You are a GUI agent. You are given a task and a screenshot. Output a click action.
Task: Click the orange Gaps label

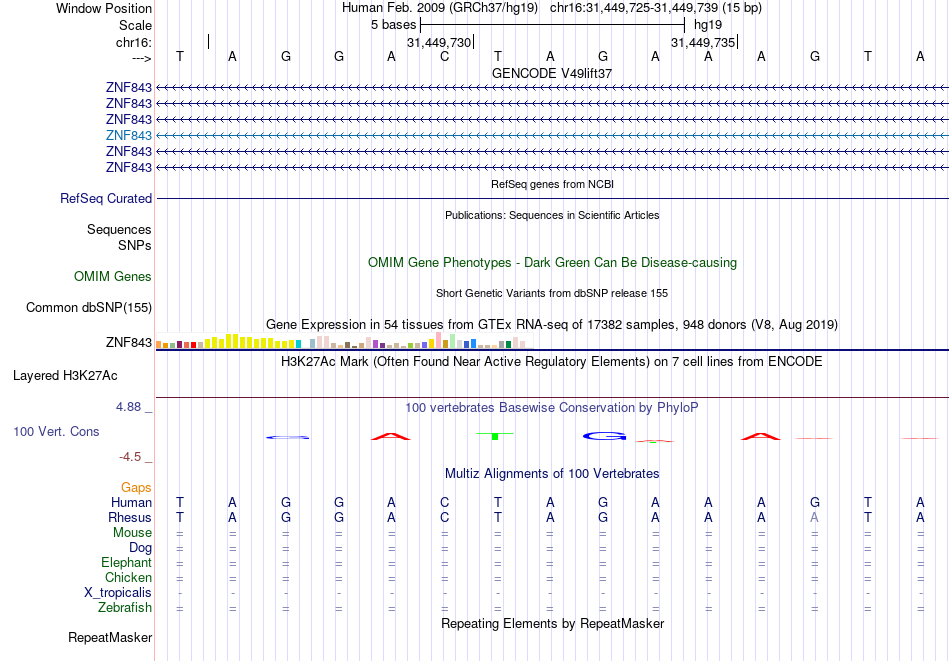[x=136, y=487]
